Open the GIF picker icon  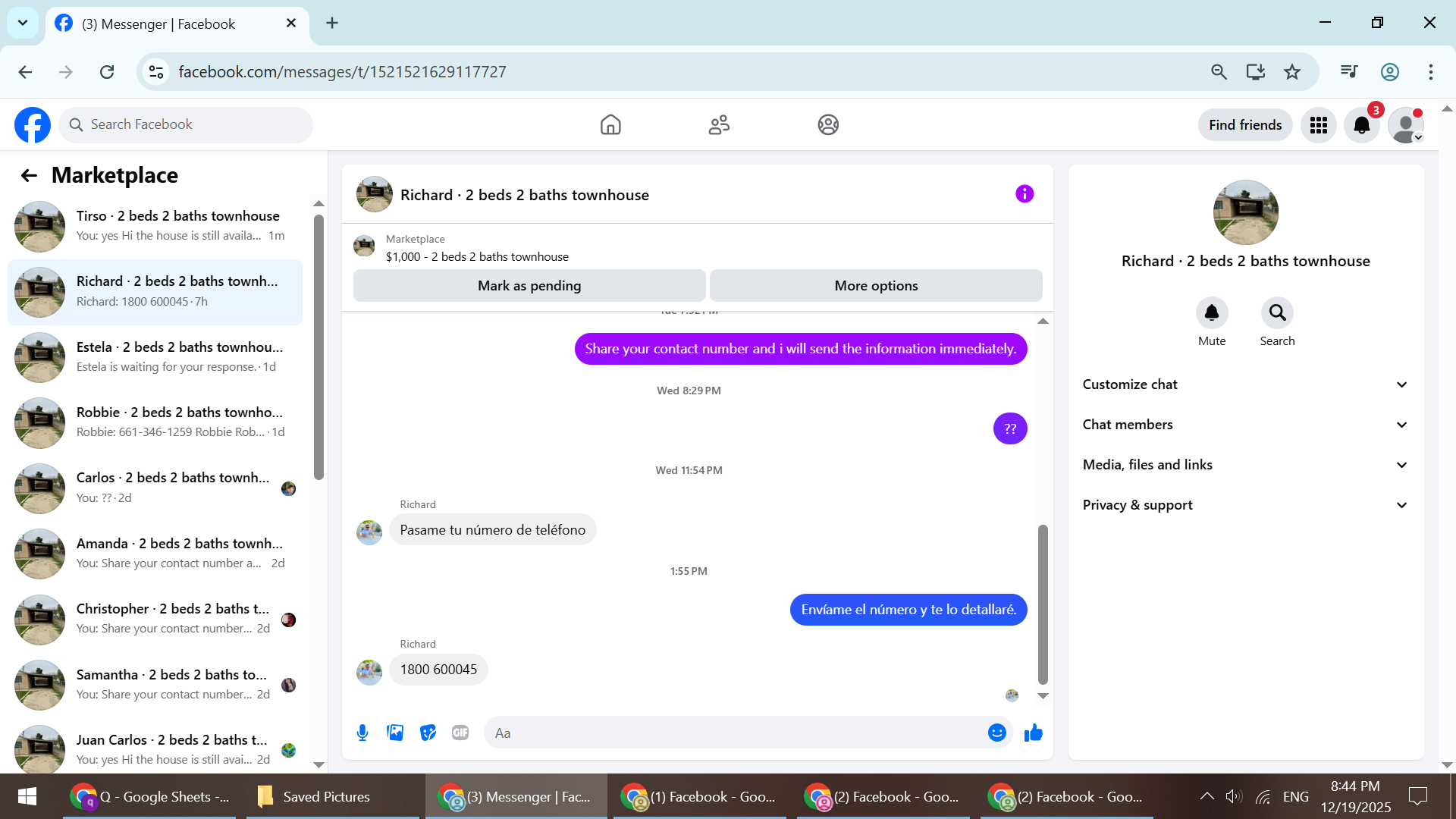click(460, 733)
